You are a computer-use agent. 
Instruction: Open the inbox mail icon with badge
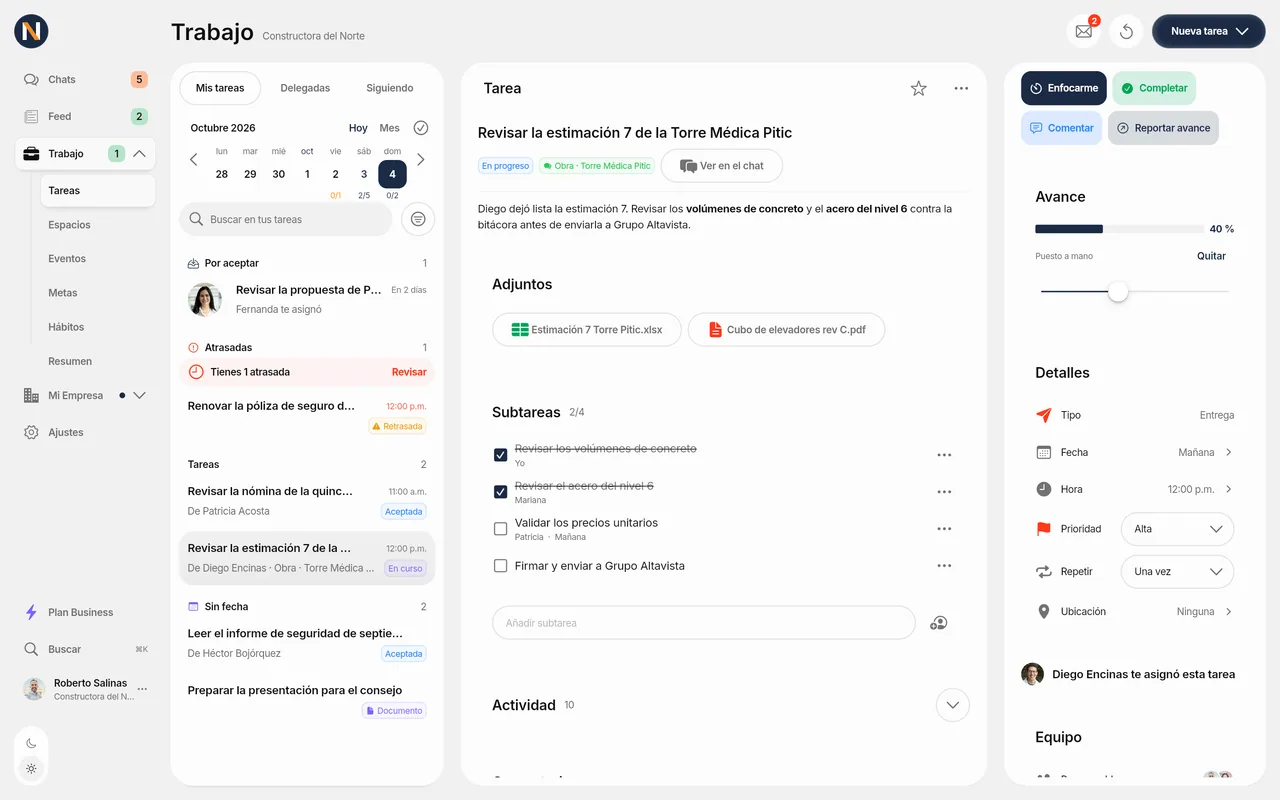1084,31
